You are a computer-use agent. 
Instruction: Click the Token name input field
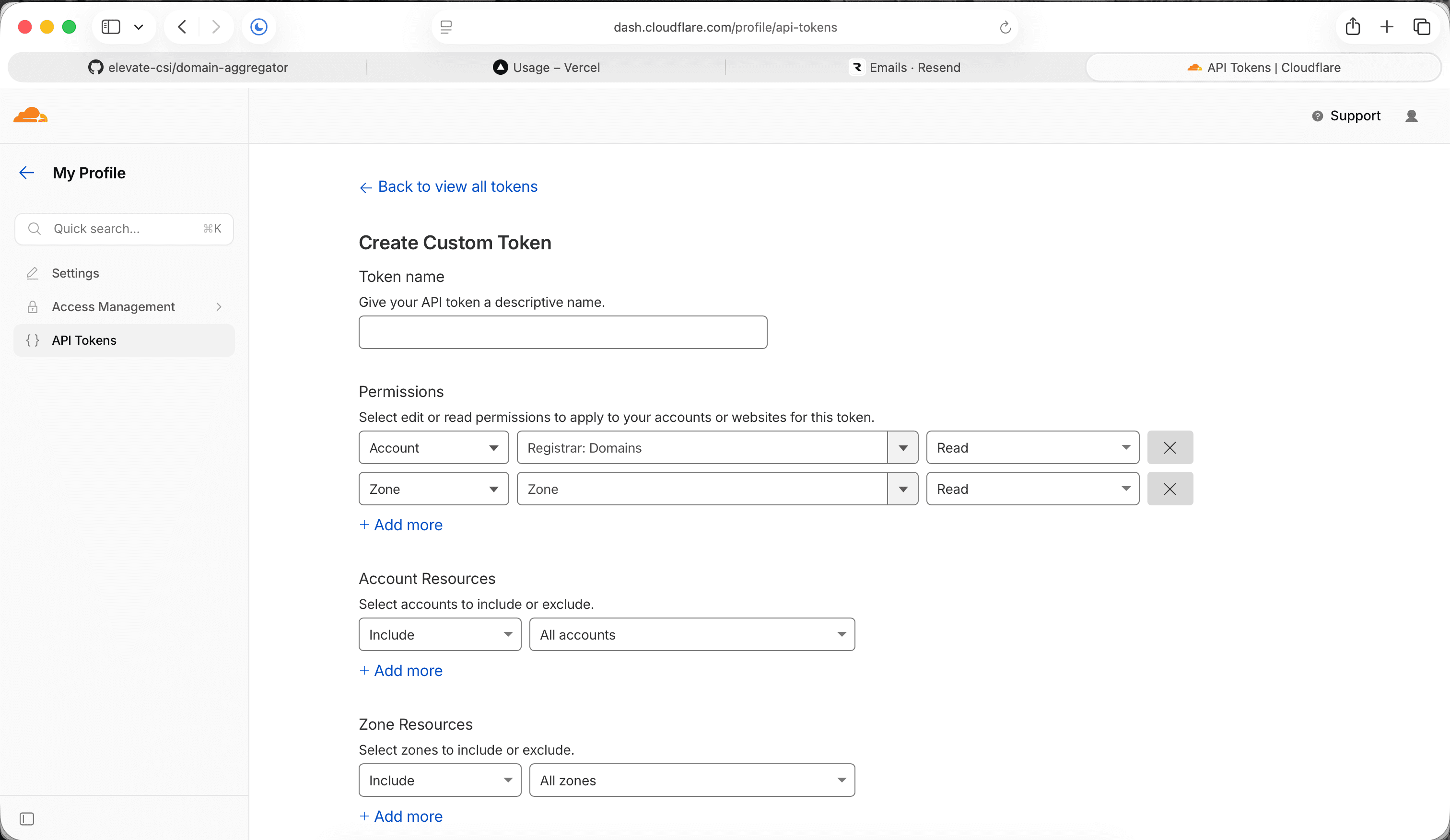pyautogui.click(x=563, y=332)
